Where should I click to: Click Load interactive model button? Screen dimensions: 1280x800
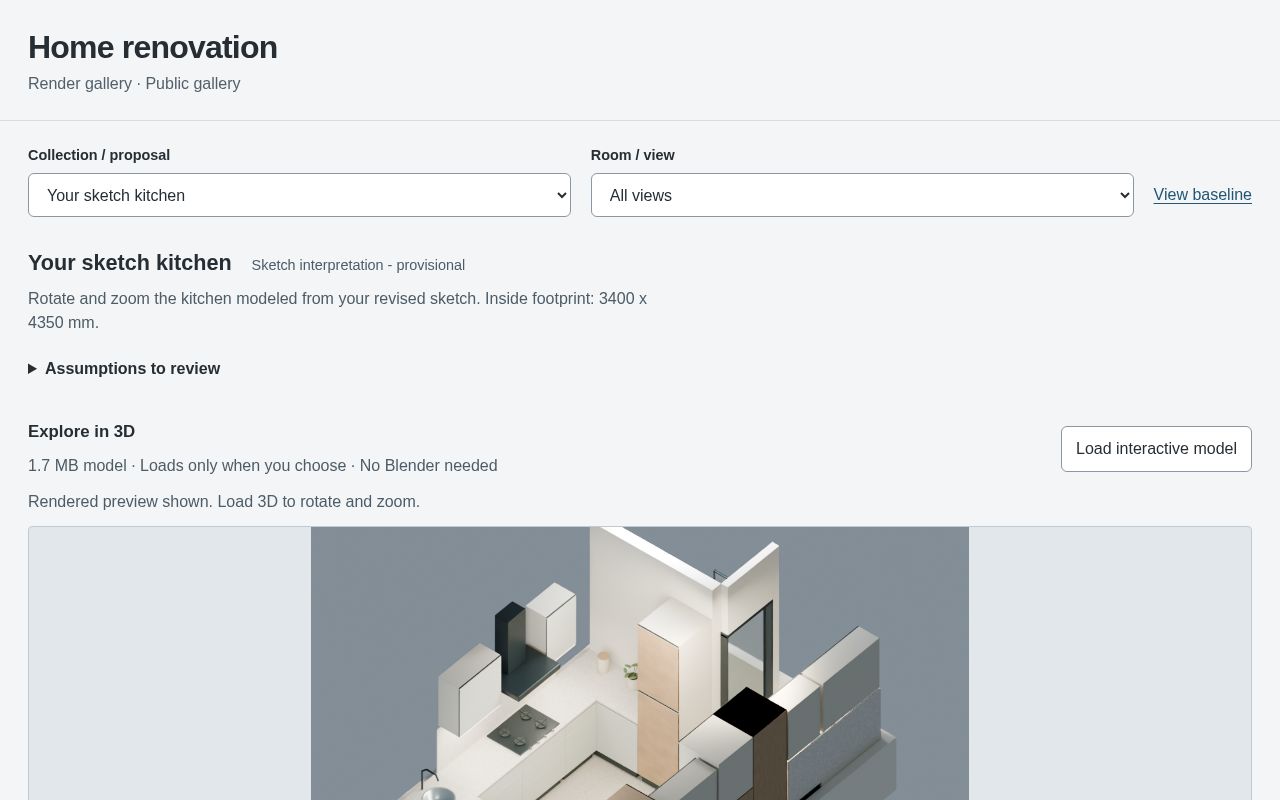pos(1156,449)
